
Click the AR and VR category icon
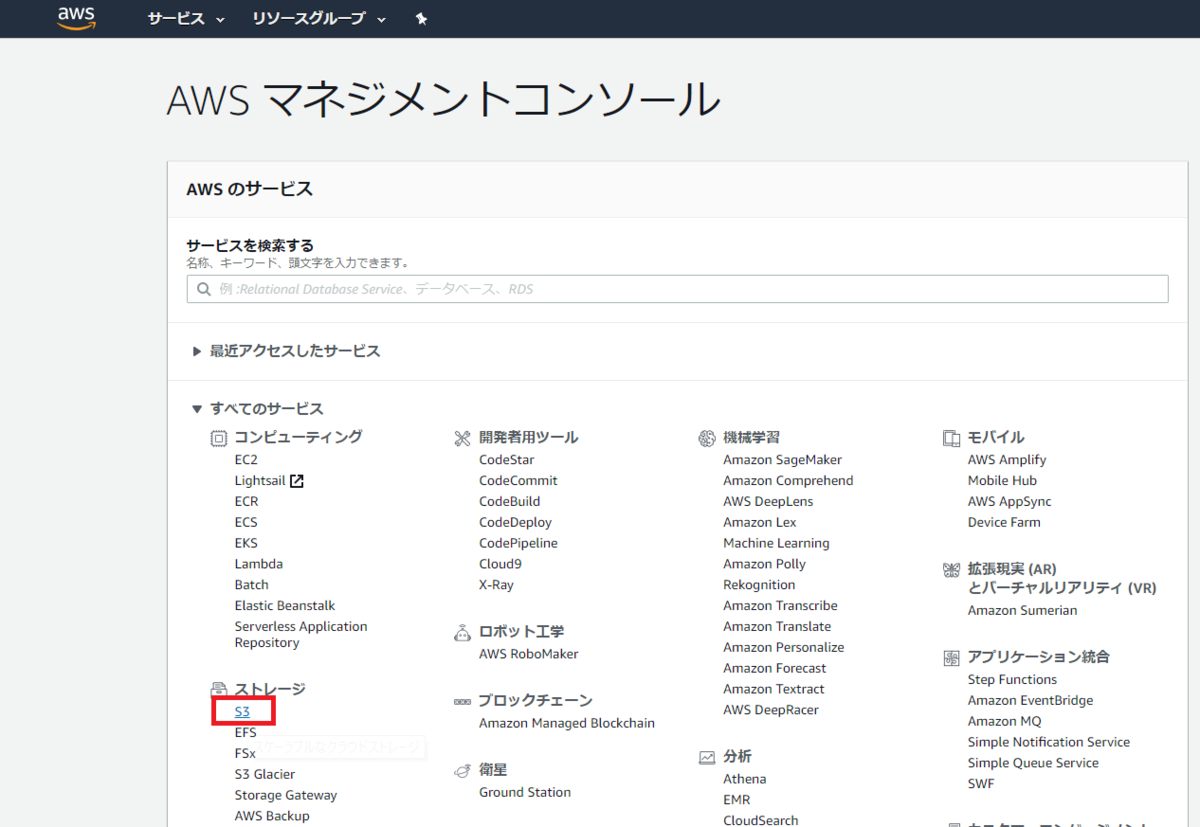click(951, 570)
